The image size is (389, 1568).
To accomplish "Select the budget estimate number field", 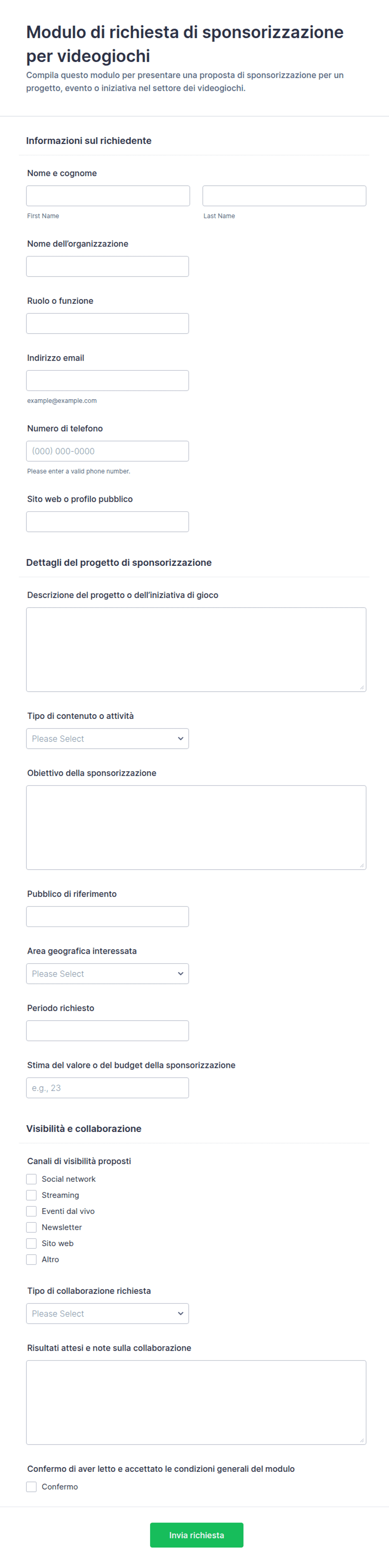I will (107, 1088).
